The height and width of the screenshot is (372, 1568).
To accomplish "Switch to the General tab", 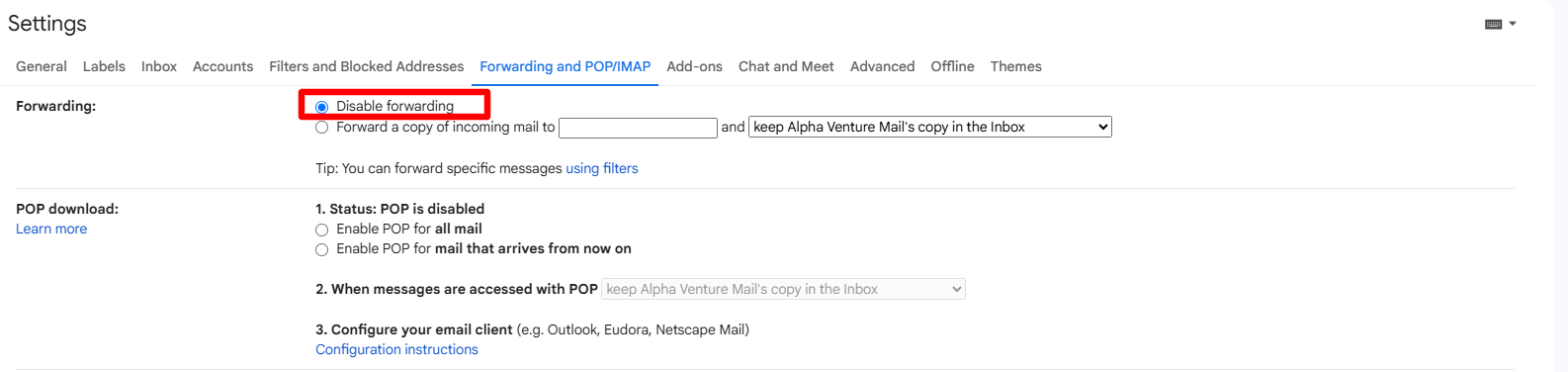I will (42, 66).
